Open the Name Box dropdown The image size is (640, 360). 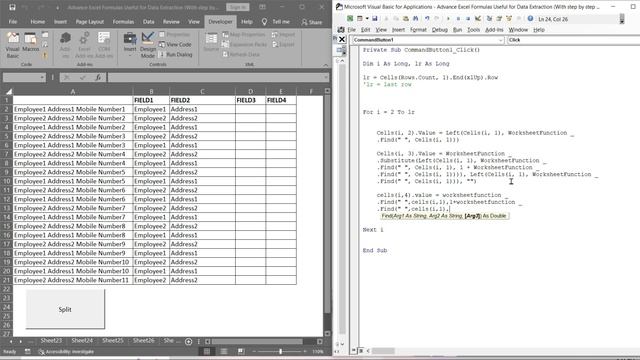click(42, 77)
